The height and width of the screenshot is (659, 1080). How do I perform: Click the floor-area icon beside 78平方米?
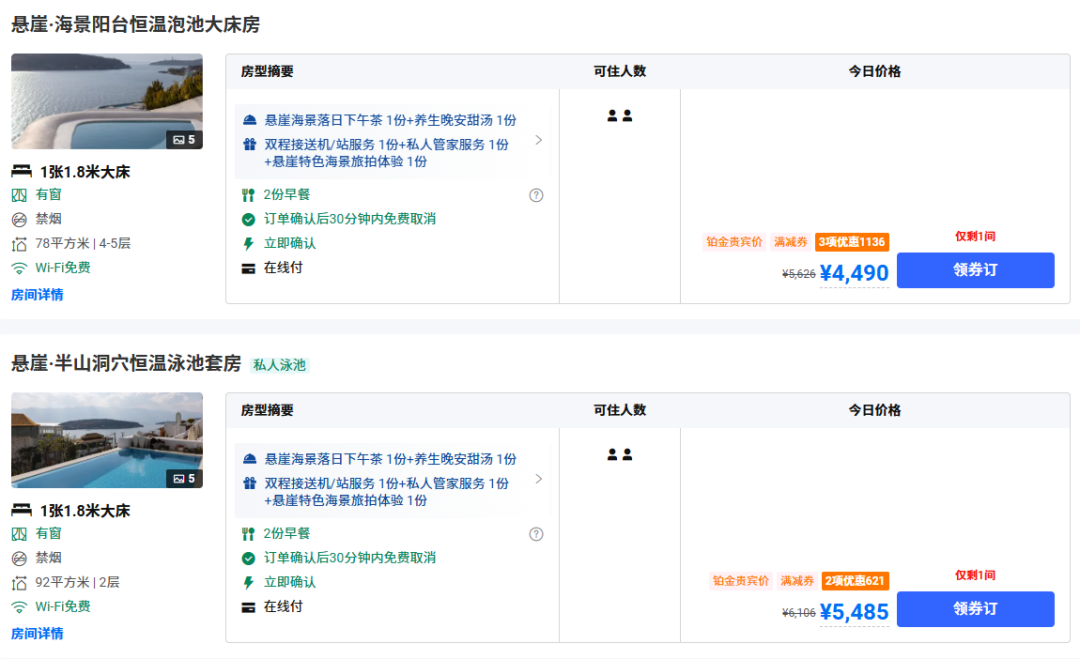[18, 242]
